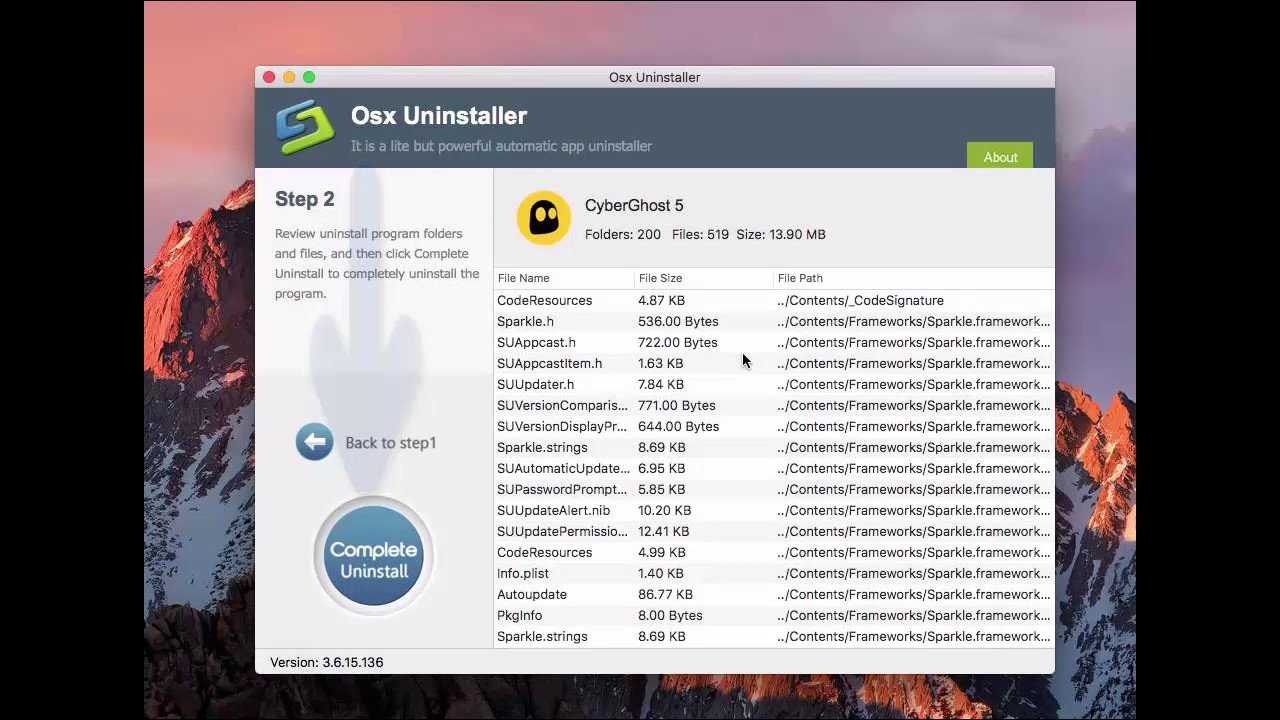Click the 12.41 KB size value

tap(663, 531)
